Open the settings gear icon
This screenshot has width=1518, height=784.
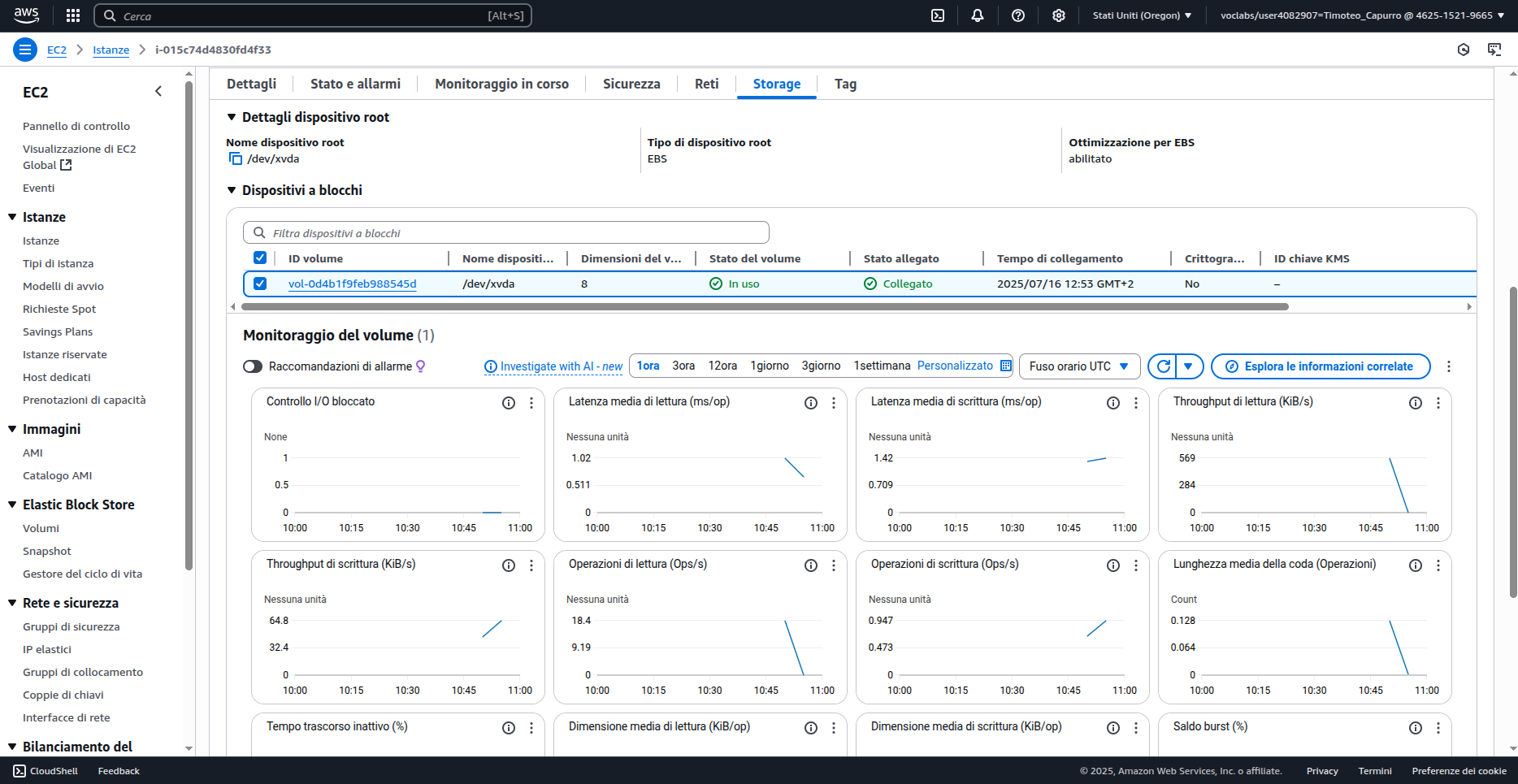[x=1059, y=15]
